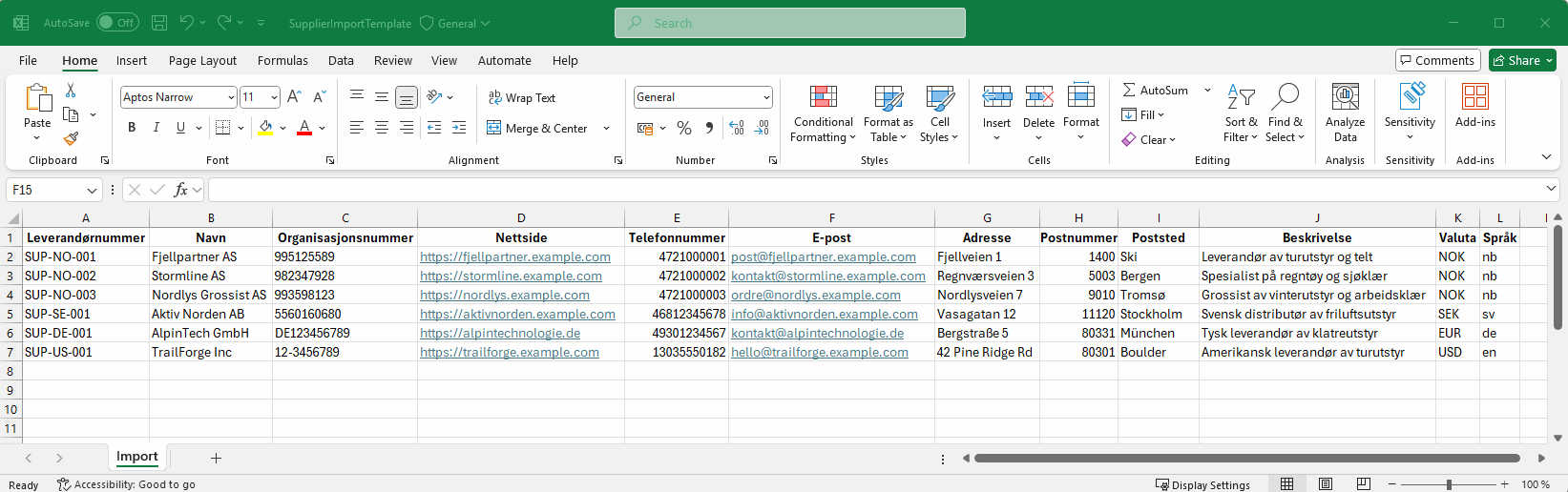Click the Format Painter brush icon
Viewport: 1568px width, 492px height.
(x=71, y=138)
